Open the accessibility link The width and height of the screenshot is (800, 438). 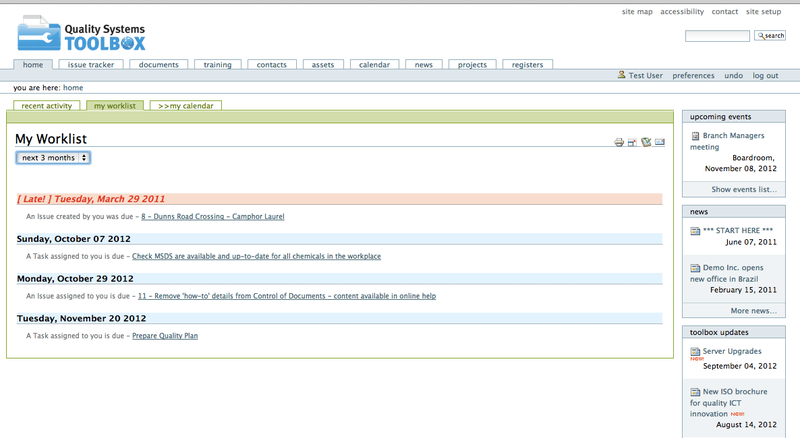[x=682, y=11]
